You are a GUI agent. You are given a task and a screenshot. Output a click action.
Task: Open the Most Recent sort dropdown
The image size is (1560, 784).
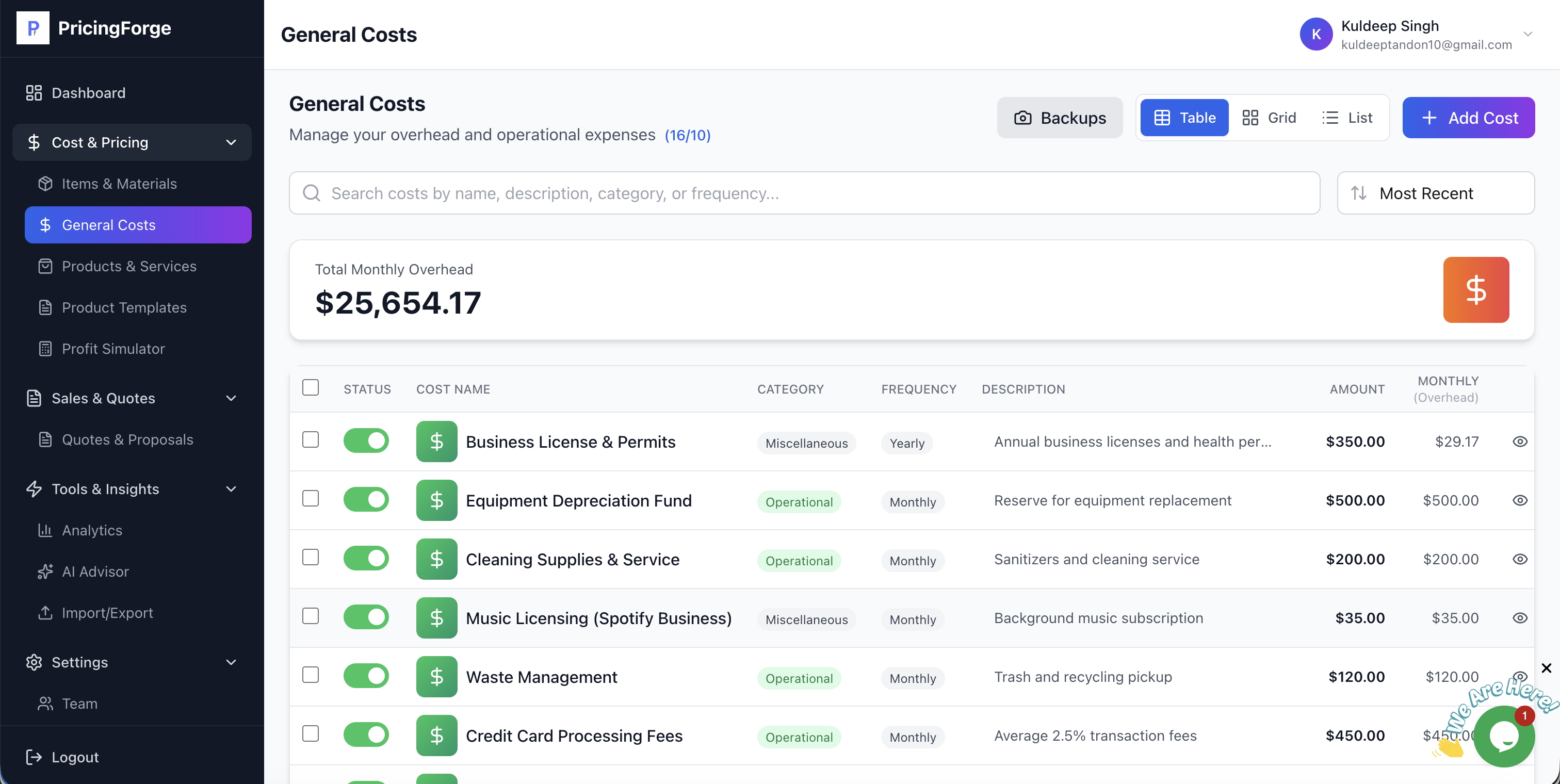point(1435,193)
